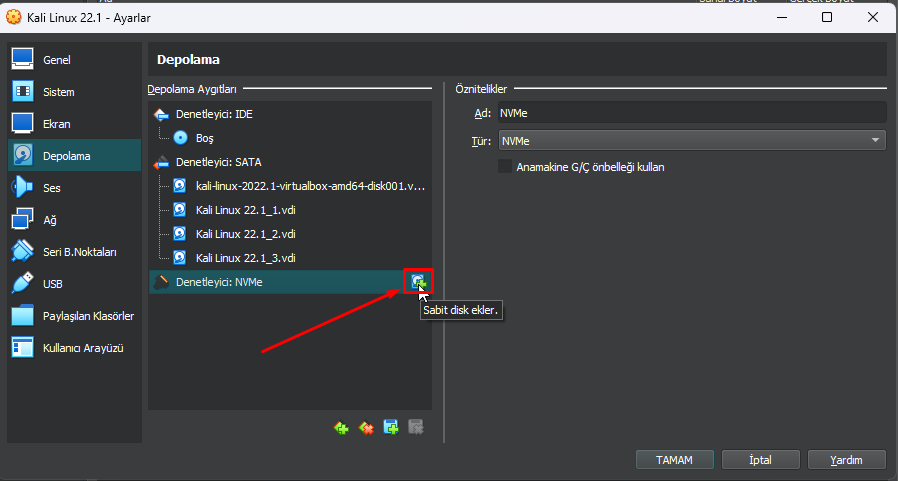The height and width of the screenshot is (481, 898).
Task: Minimize the Ayarlar settings window
Action: point(782,17)
